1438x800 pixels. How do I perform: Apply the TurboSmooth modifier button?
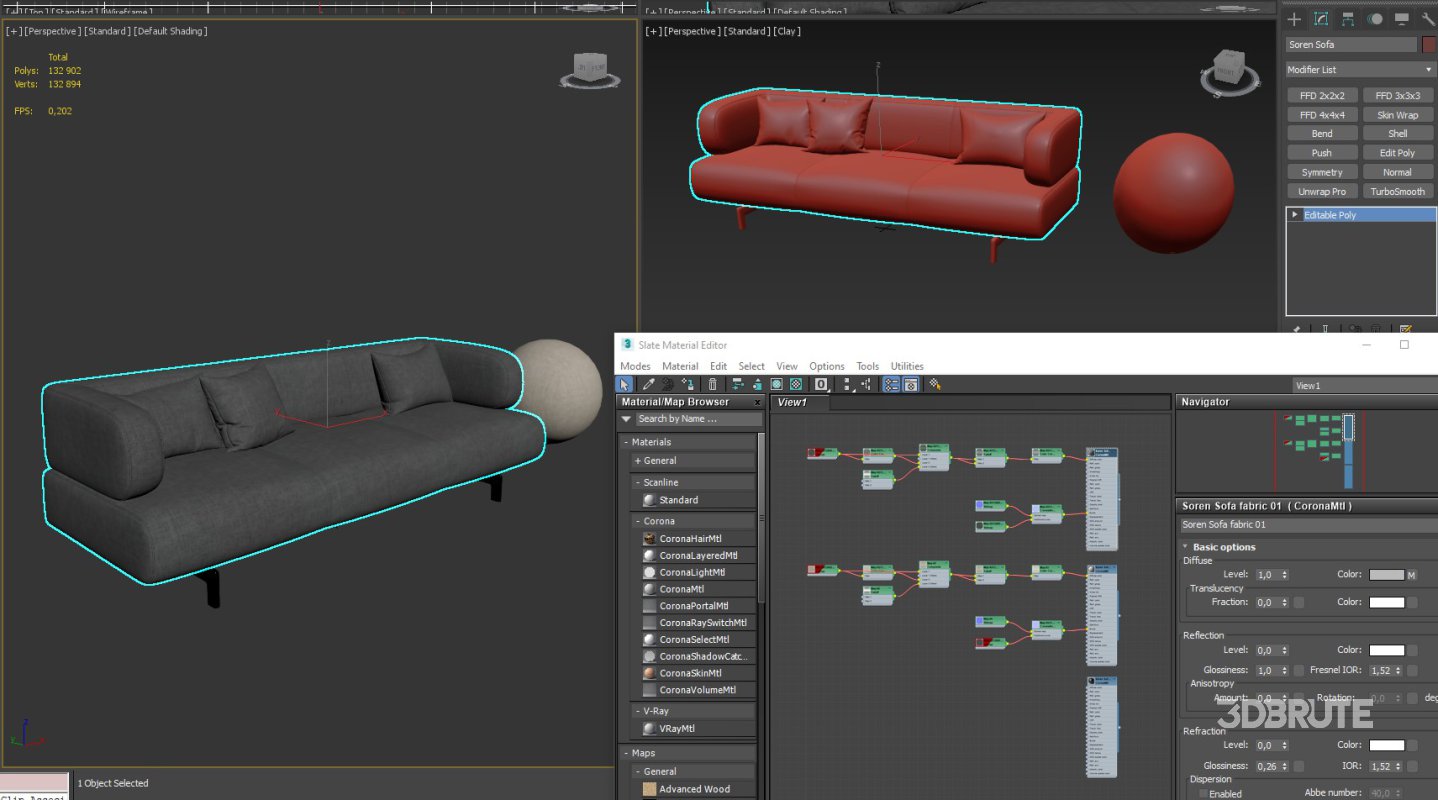1397,191
